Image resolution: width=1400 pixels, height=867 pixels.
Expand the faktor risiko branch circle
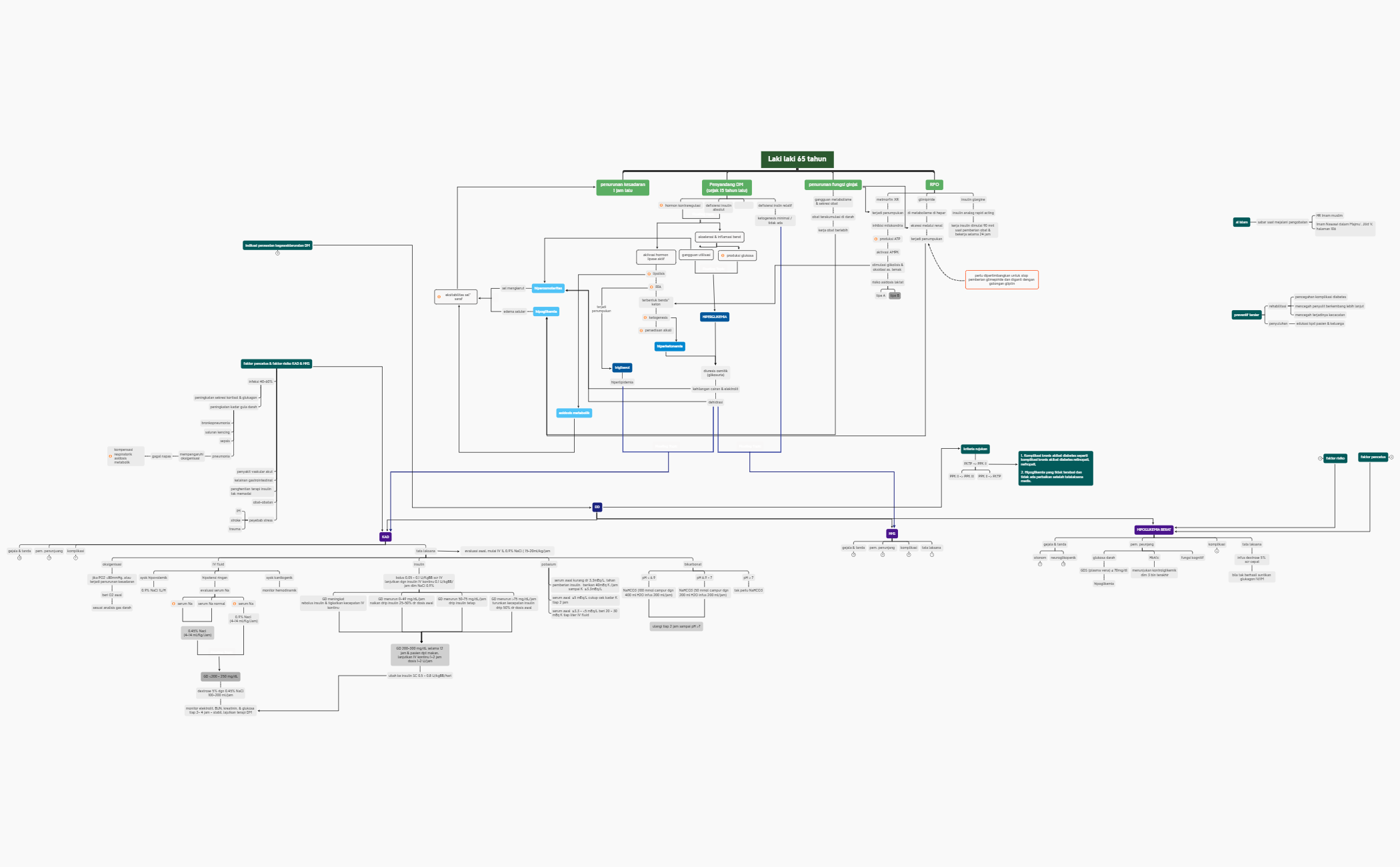[x=1319, y=458]
